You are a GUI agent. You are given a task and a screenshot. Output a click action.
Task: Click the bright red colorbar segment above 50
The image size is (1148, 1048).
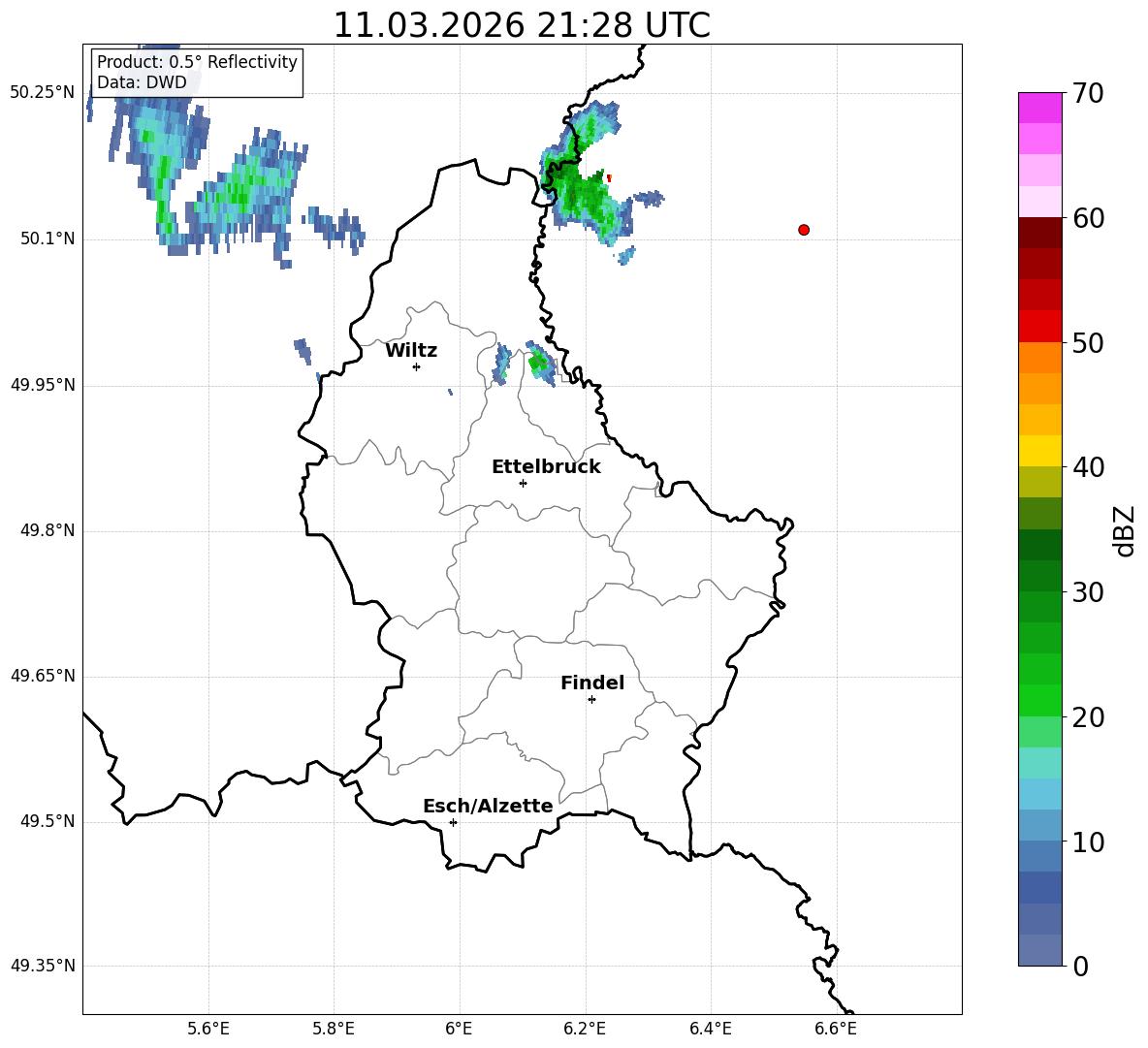click(1039, 327)
